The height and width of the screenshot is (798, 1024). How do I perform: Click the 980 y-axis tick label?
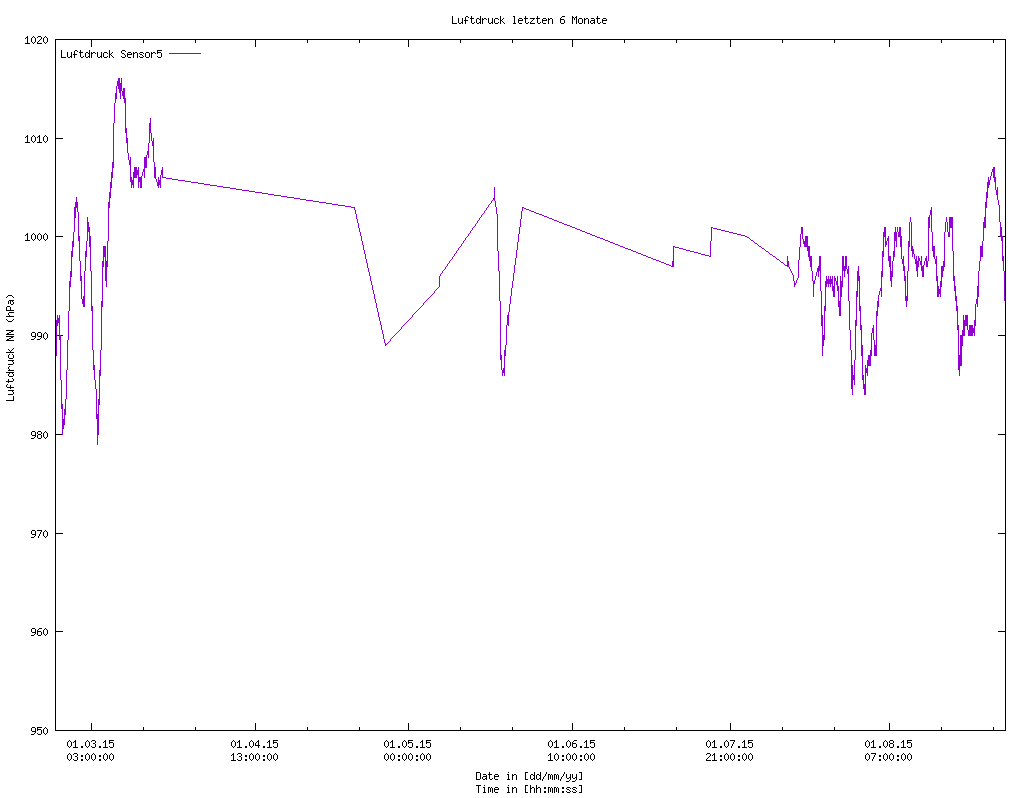tap(39, 435)
